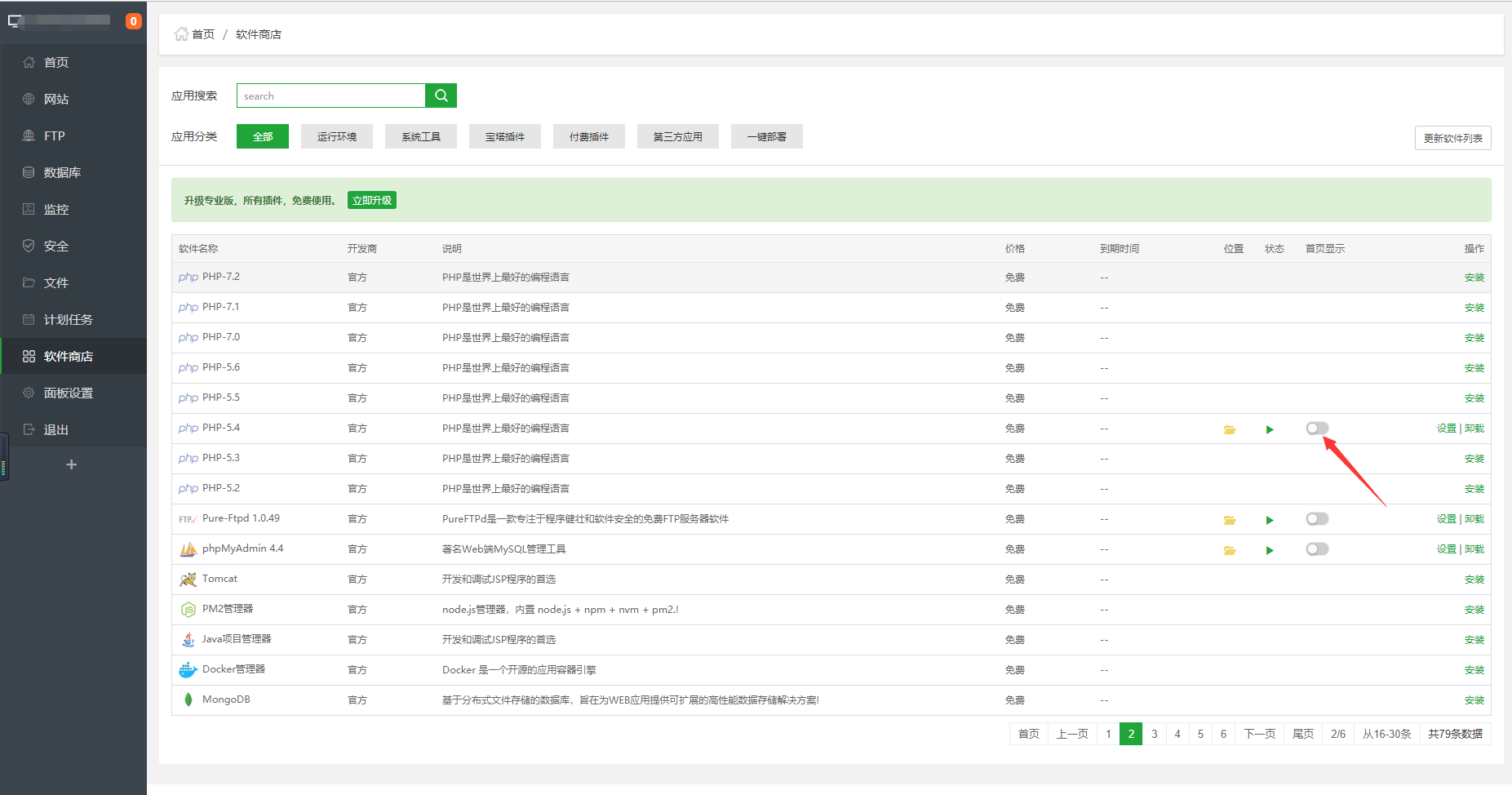Select the 一键部署 category tab
Viewport: 1512px width, 795px height.
point(767,136)
